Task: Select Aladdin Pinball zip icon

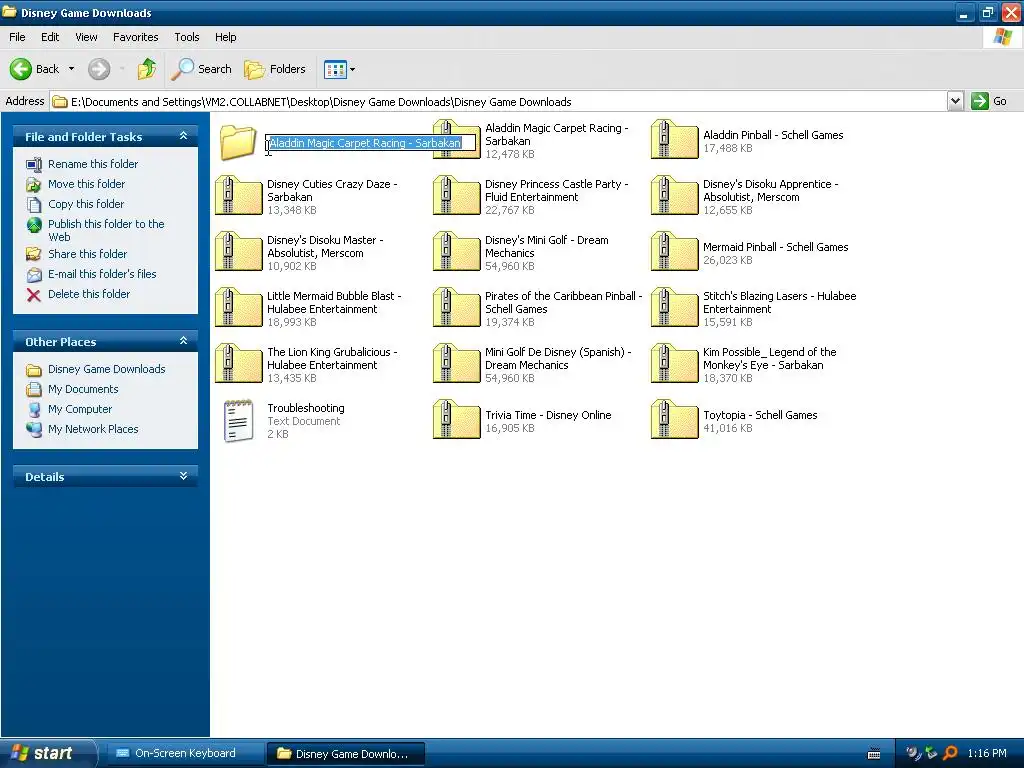Action: point(674,140)
